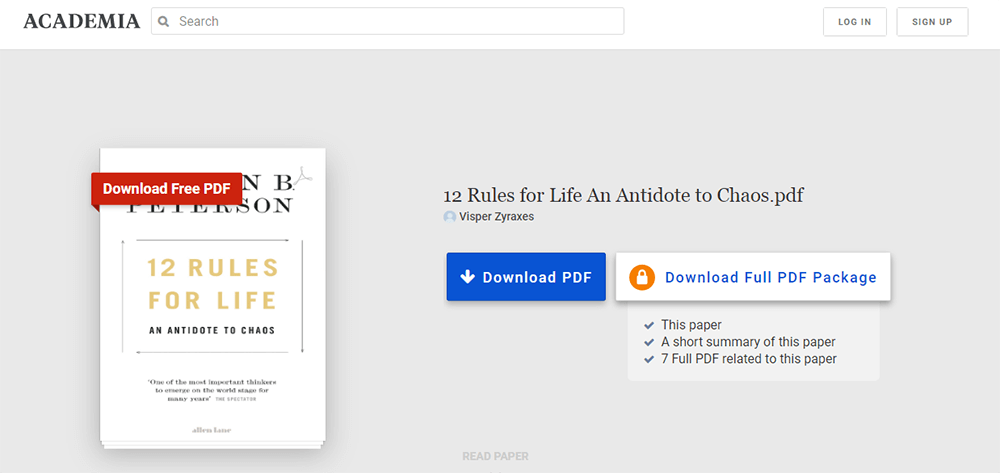Click the READ PAPER label
Screen dimensions: 1000x473
tap(495, 456)
